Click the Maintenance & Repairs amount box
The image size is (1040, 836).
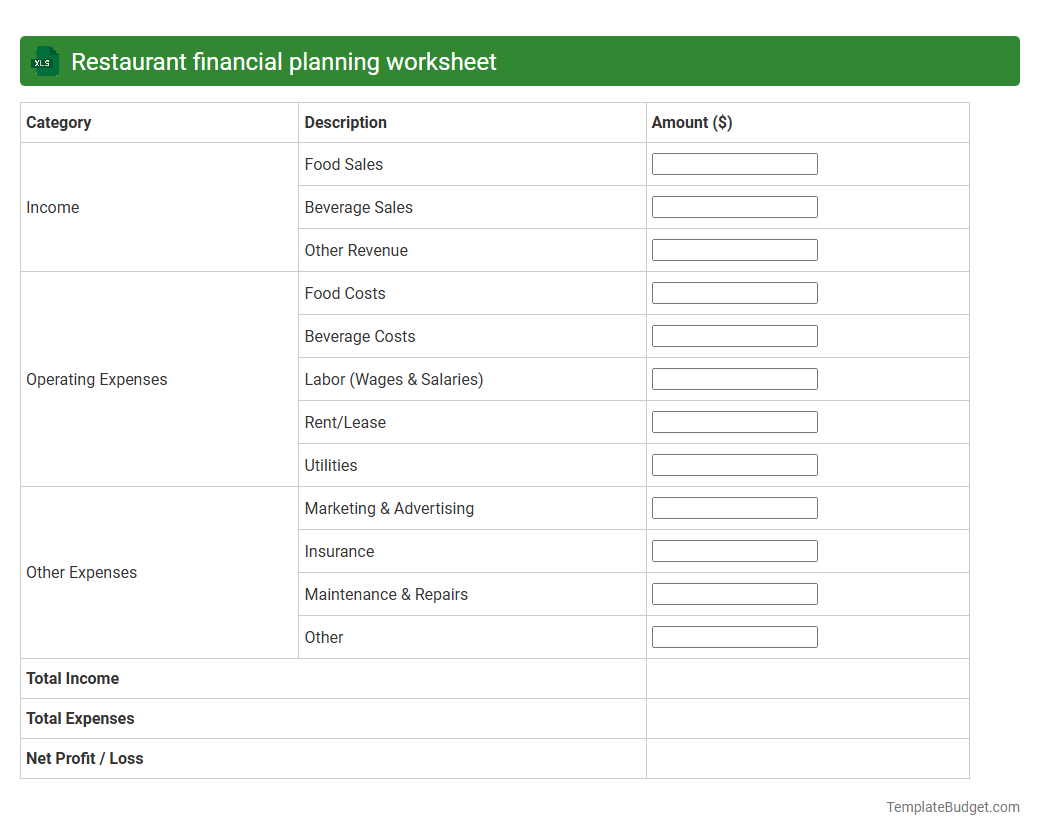734,593
